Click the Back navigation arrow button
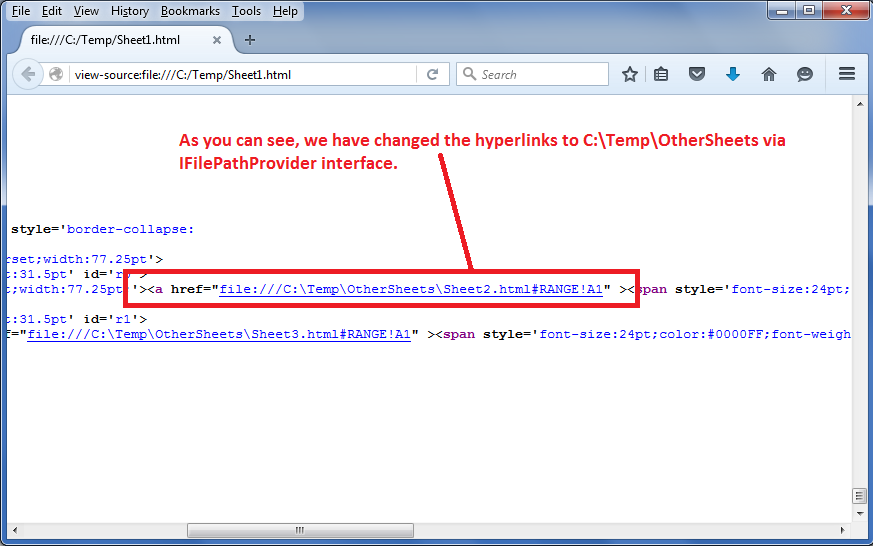This screenshot has width=873, height=546. (28, 74)
